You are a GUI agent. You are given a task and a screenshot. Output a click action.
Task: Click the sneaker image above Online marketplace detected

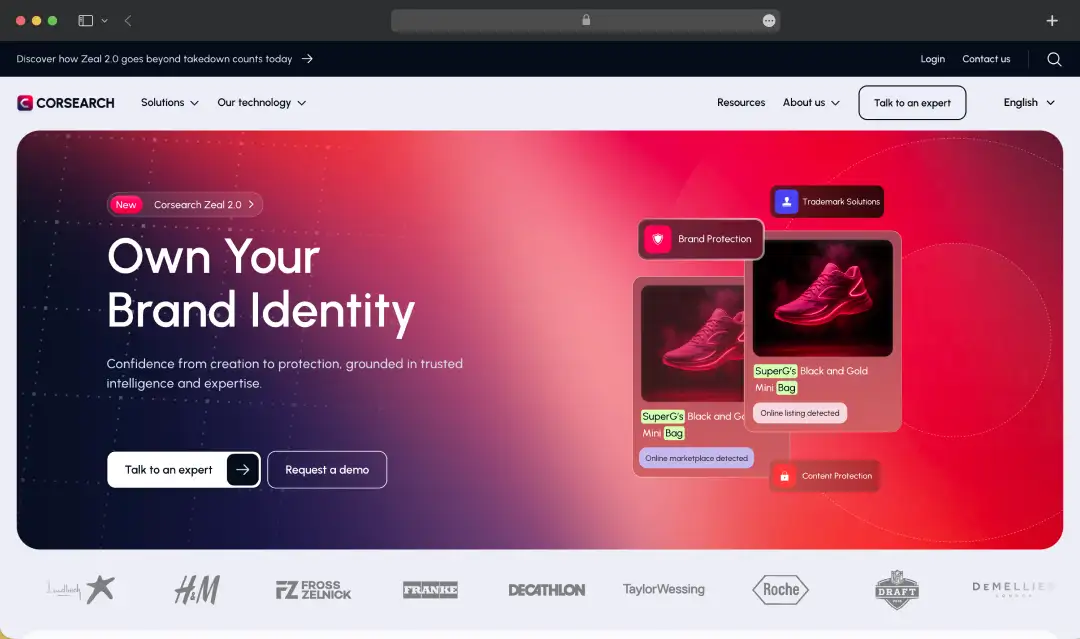point(692,343)
